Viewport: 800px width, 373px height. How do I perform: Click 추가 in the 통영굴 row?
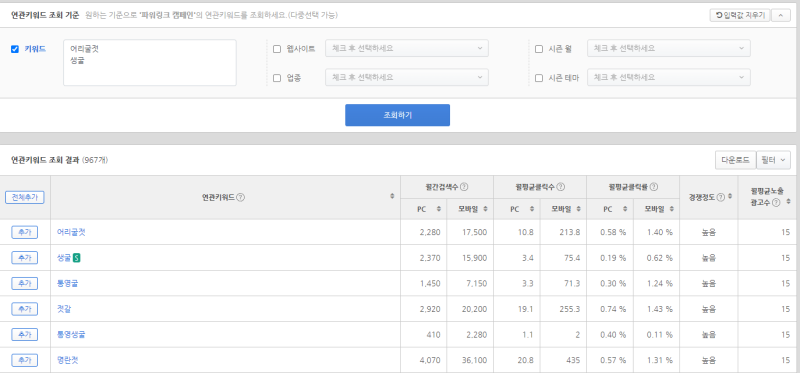click(x=24, y=283)
